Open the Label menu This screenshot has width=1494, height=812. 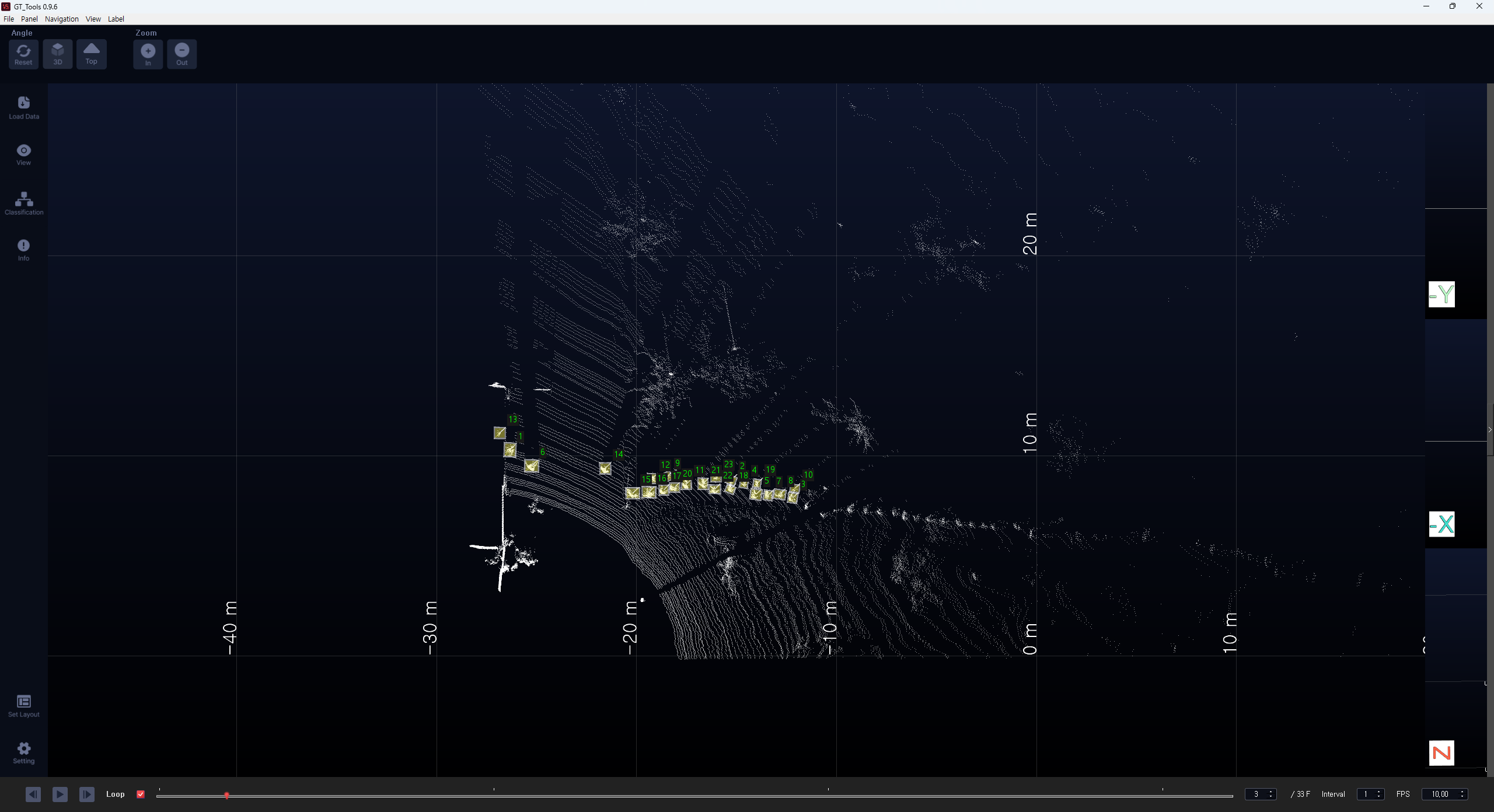(x=116, y=19)
